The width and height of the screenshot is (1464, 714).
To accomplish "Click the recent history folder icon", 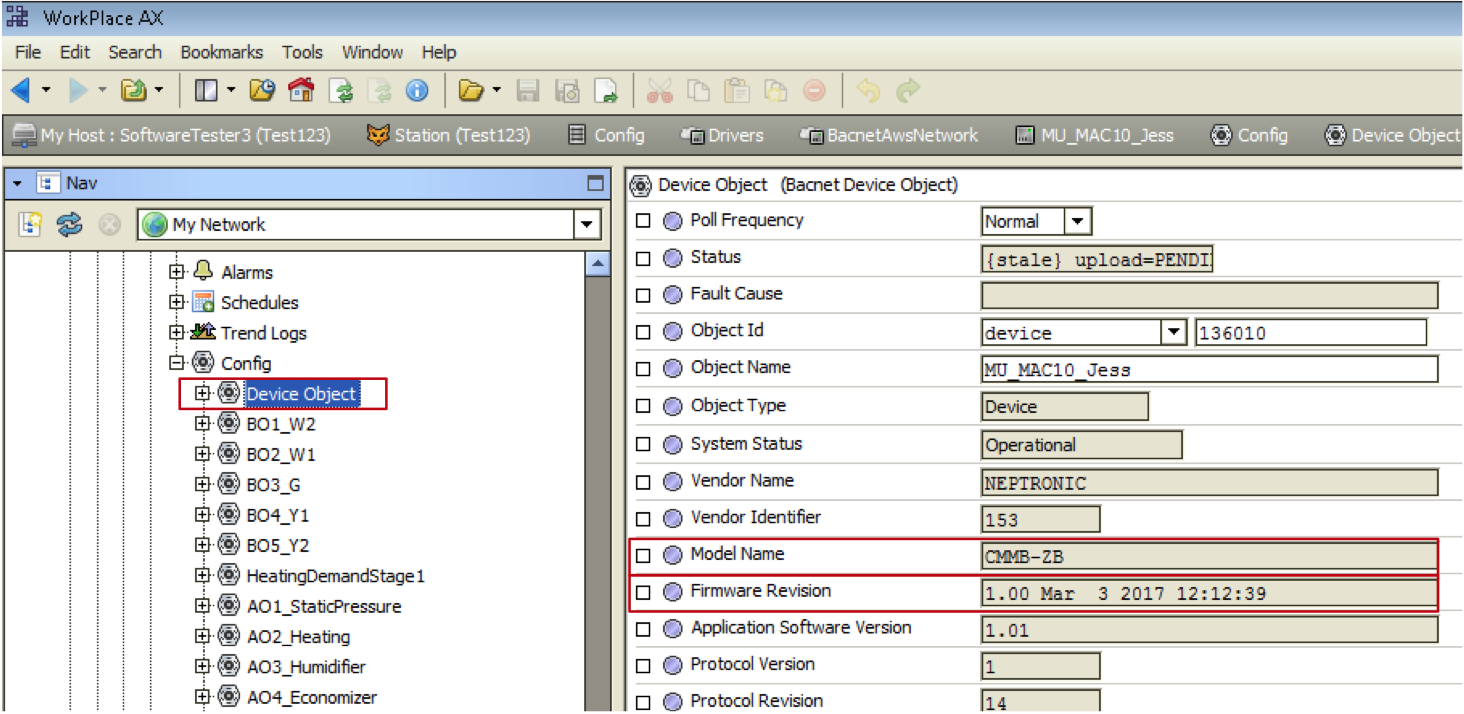I will coord(262,91).
